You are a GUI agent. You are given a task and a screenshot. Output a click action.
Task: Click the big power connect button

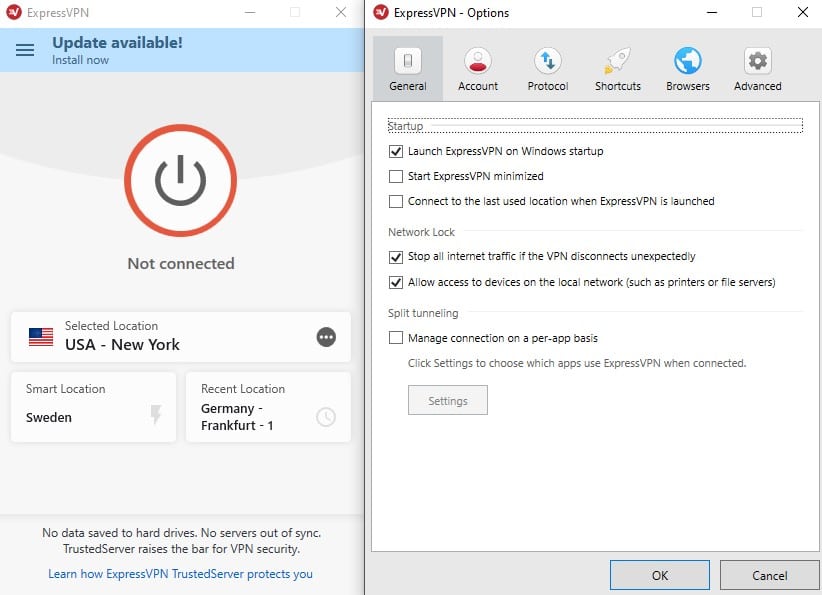pos(180,180)
